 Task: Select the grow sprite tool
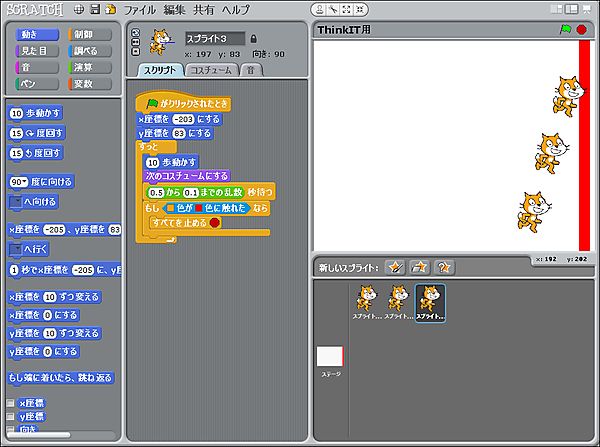(347, 10)
